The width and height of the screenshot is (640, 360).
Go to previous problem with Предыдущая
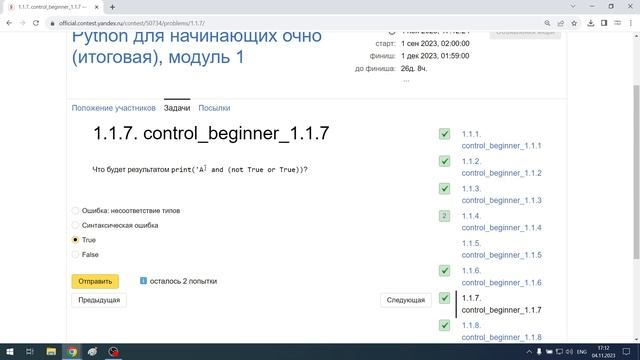tap(99, 300)
